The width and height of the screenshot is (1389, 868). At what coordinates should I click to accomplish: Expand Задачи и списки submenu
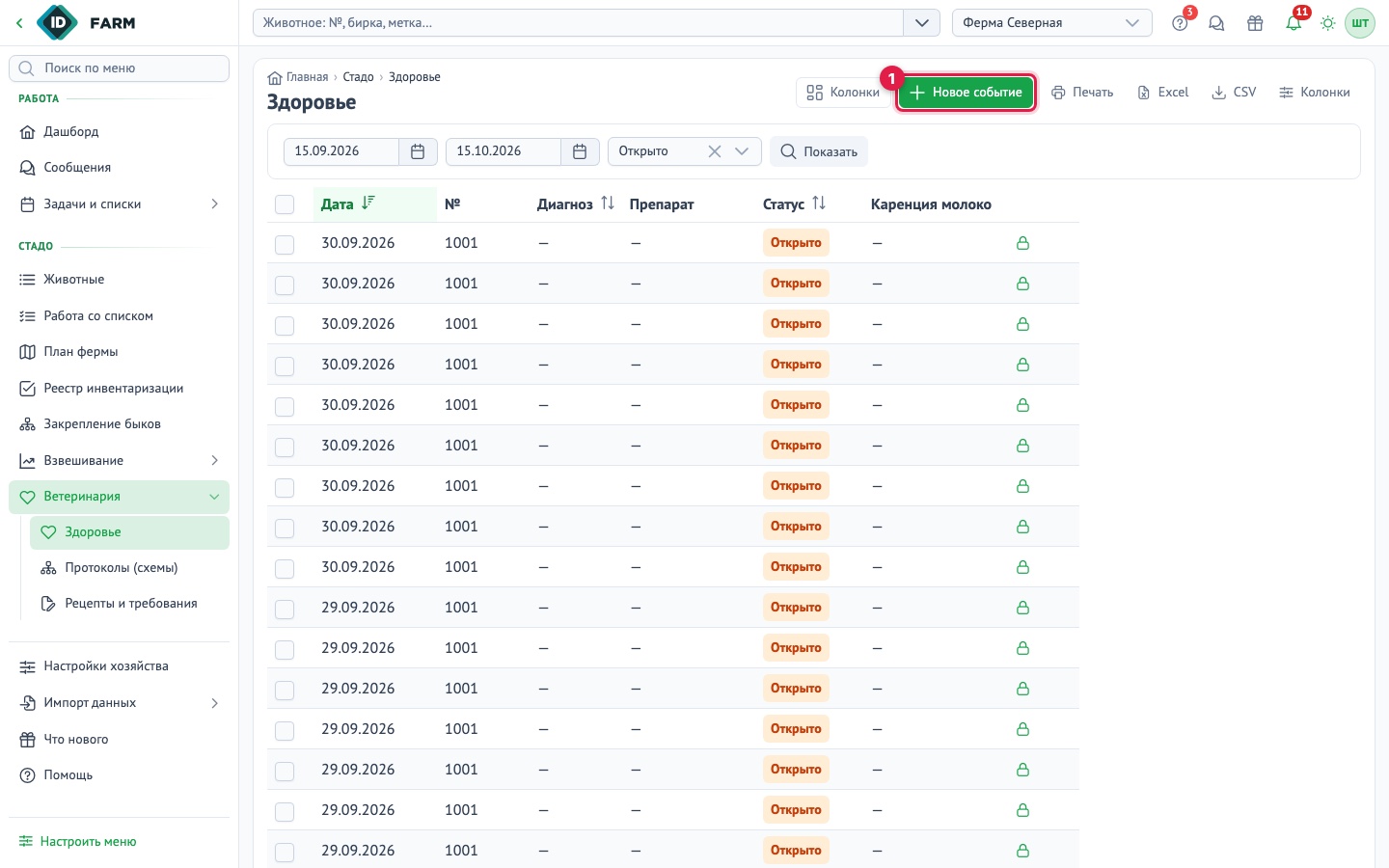[x=214, y=204]
